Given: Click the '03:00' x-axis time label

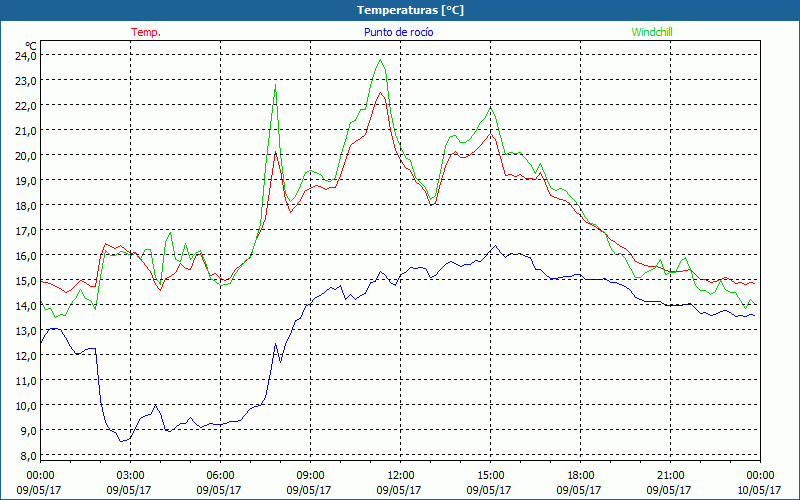Looking at the screenshot, I should click(130, 476).
